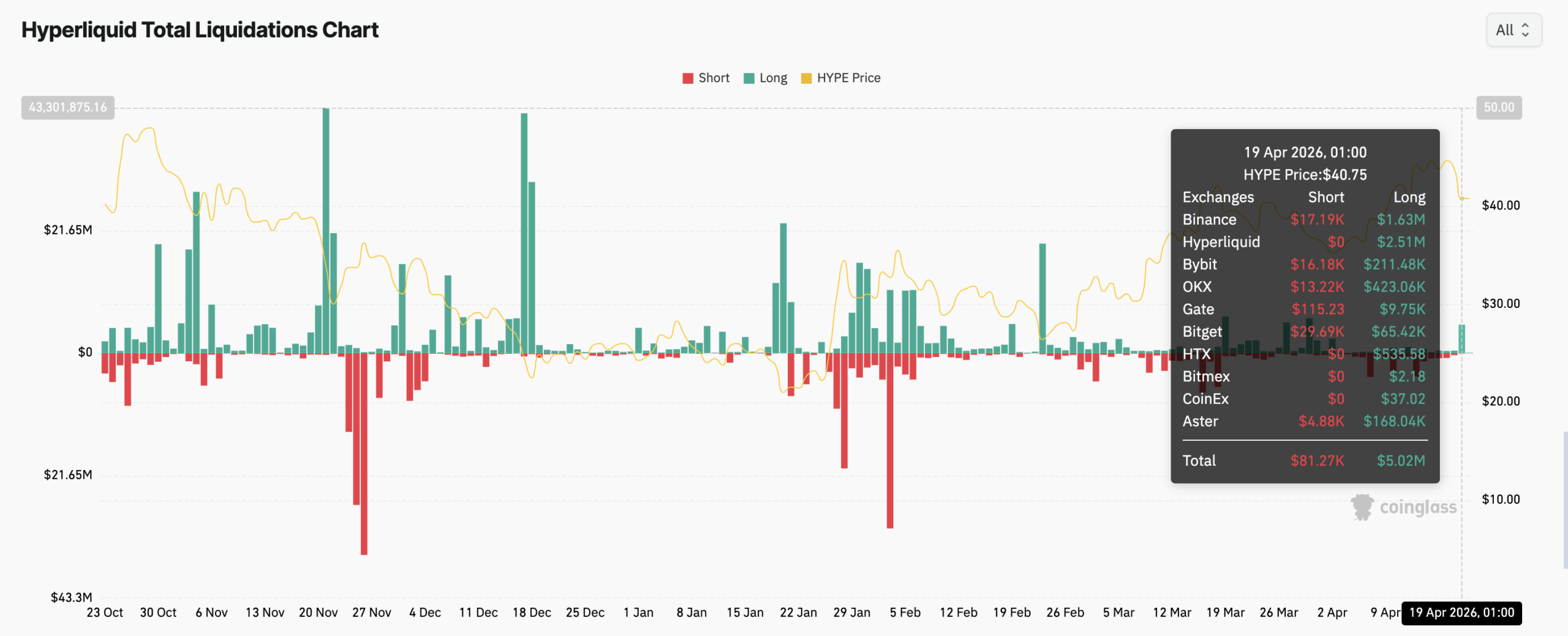Click the "1 Jan" date on x-axis

tap(638, 613)
